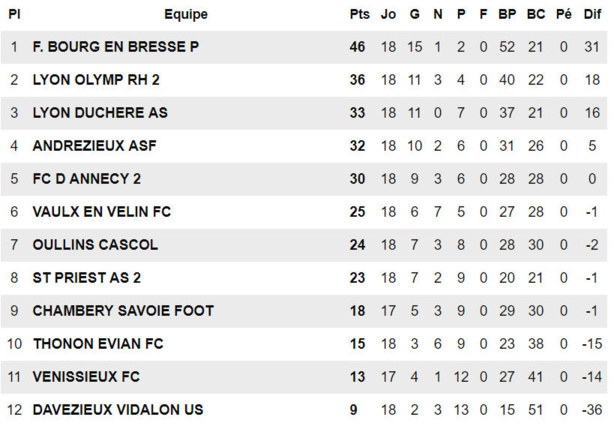This screenshot has height=426, width=614.
Task: Select VAULX EN VELIN FC team
Action: [101, 212]
